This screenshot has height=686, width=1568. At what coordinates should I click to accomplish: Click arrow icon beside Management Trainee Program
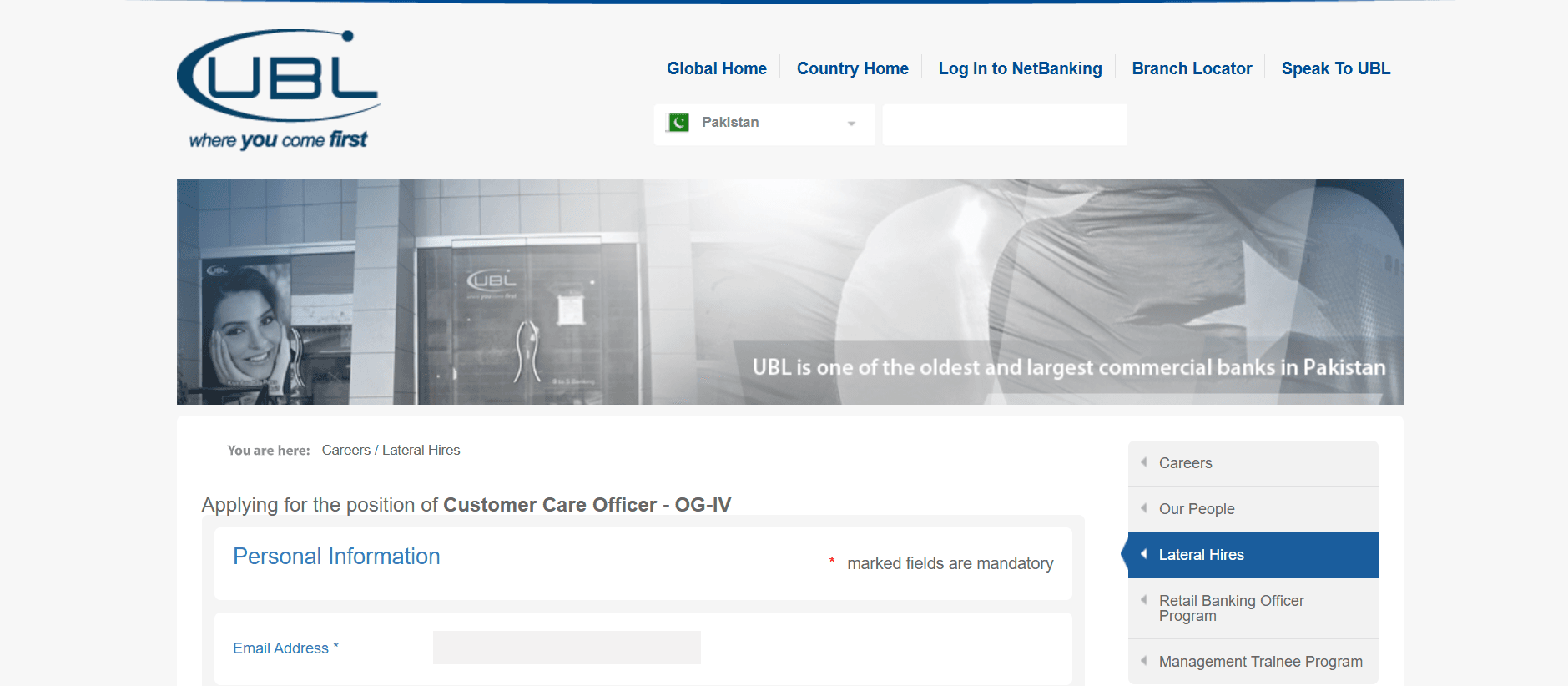1144,661
